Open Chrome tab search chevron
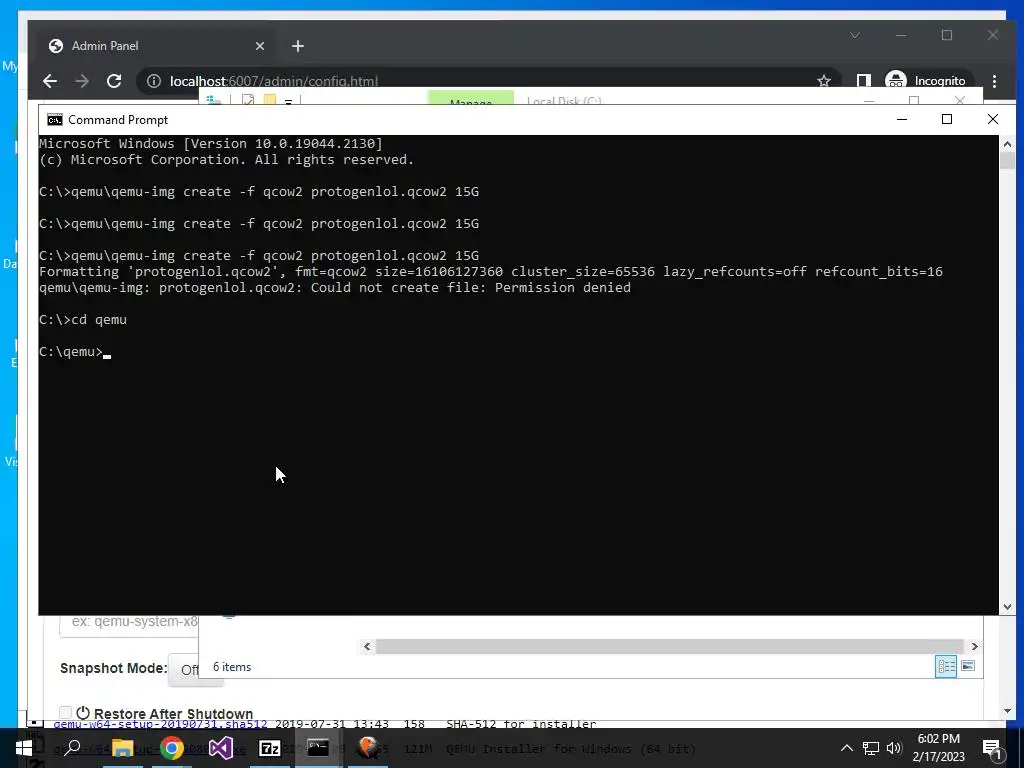This screenshot has width=1024, height=768. pyautogui.click(x=855, y=35)
